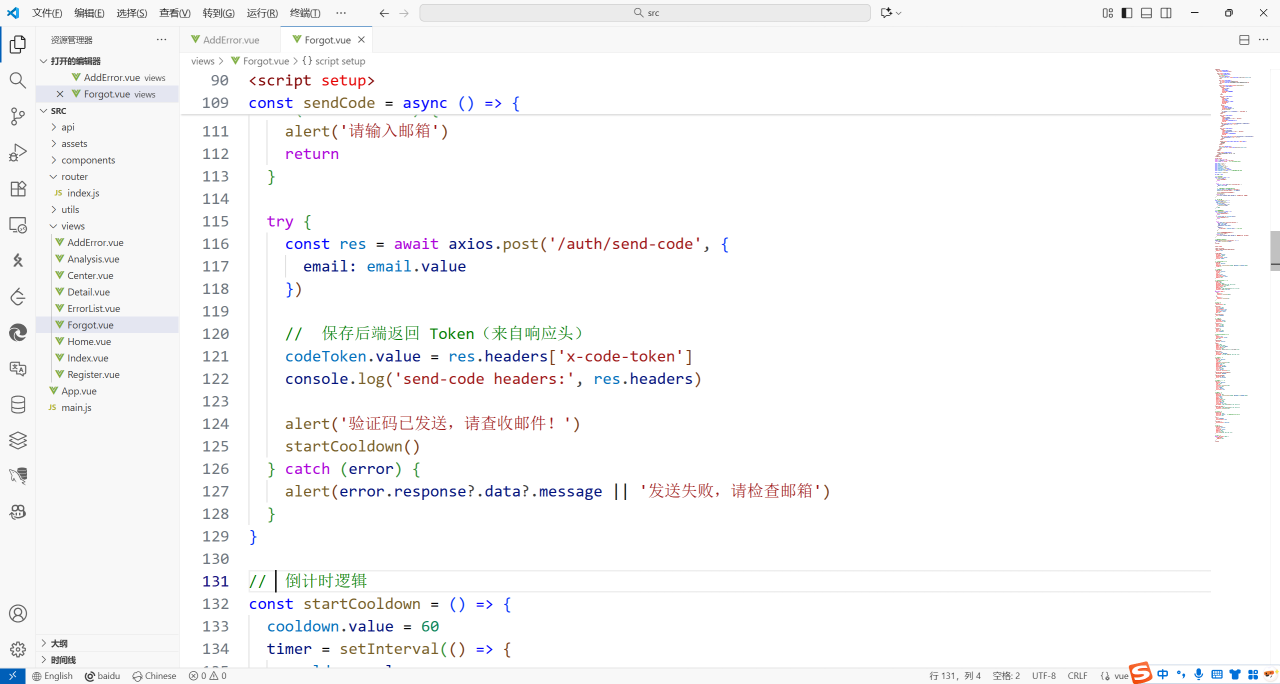Expand the assets folder
The width and height of the screenshot is (1280, 684).
pos(107,144)
